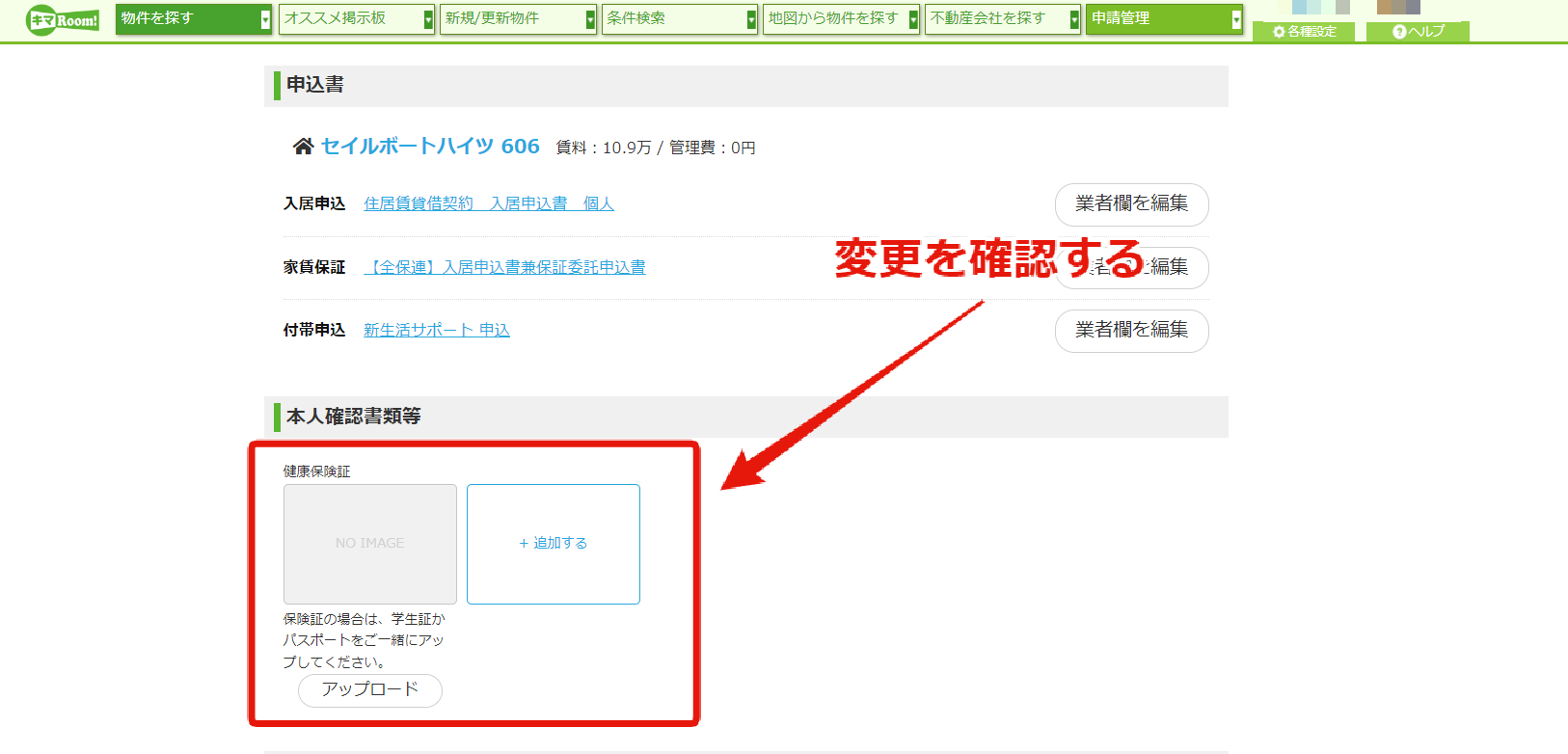Screen dimensions: 1568x754
Task: Open the 新生活サポート 申込 link
Action: click(437, 330)
